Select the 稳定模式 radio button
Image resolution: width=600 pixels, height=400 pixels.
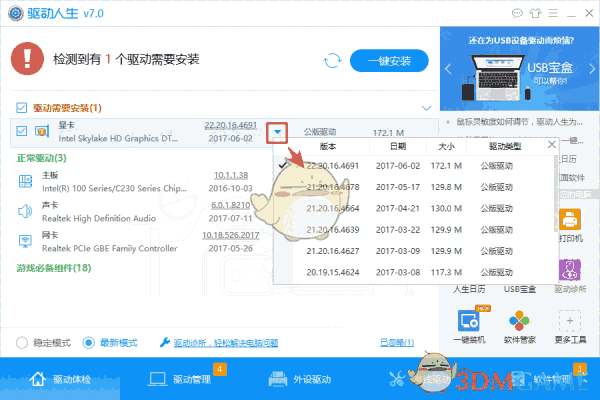pyautogui.click(x=22, y=343)
